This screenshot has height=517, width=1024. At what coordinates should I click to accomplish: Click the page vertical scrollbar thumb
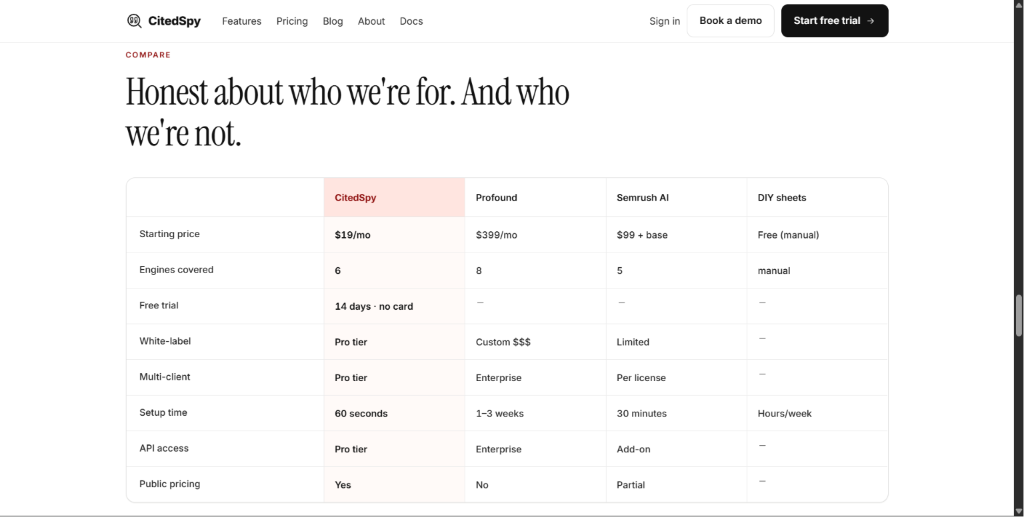[1018, 317]
